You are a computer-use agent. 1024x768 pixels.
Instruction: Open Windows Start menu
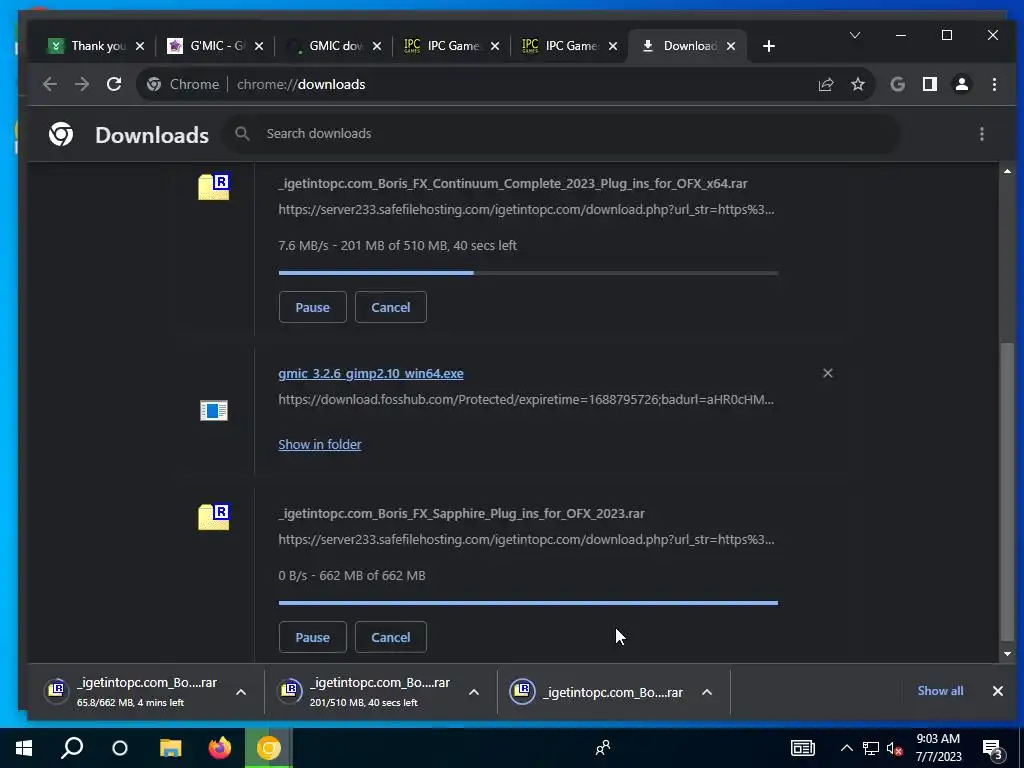pos(24,748)
